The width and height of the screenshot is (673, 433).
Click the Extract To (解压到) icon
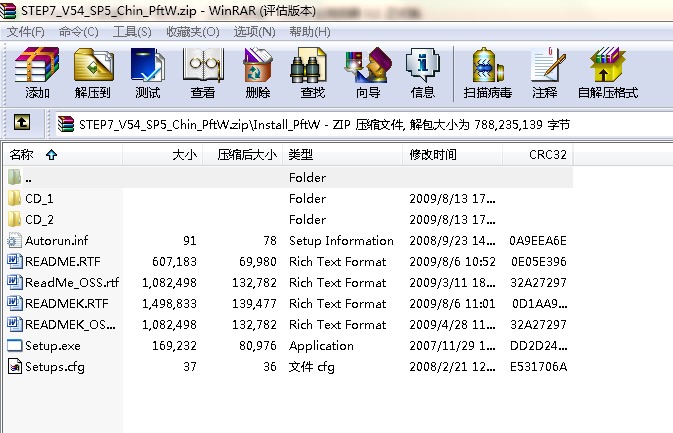click(93, 73)
